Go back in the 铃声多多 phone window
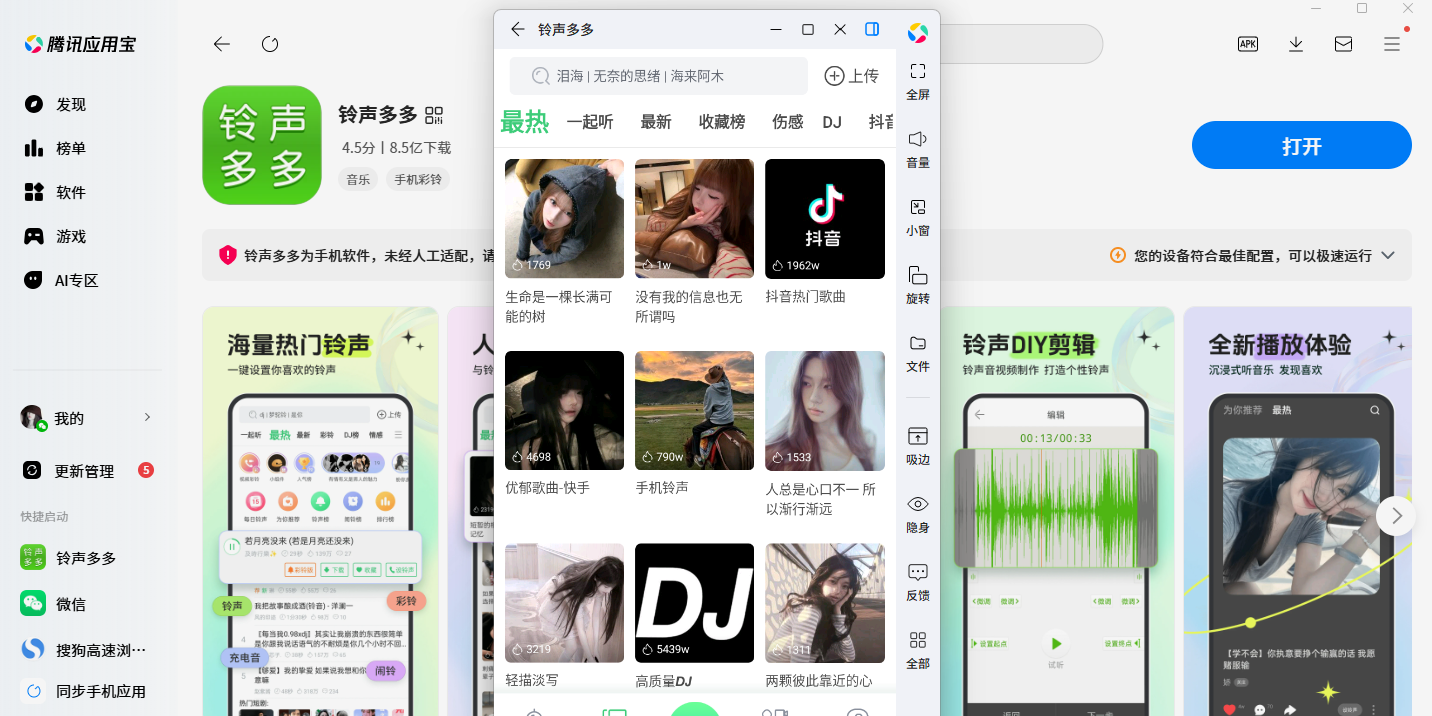The image size is (1432, 716). pyautogui.click(x=517, y=29)
